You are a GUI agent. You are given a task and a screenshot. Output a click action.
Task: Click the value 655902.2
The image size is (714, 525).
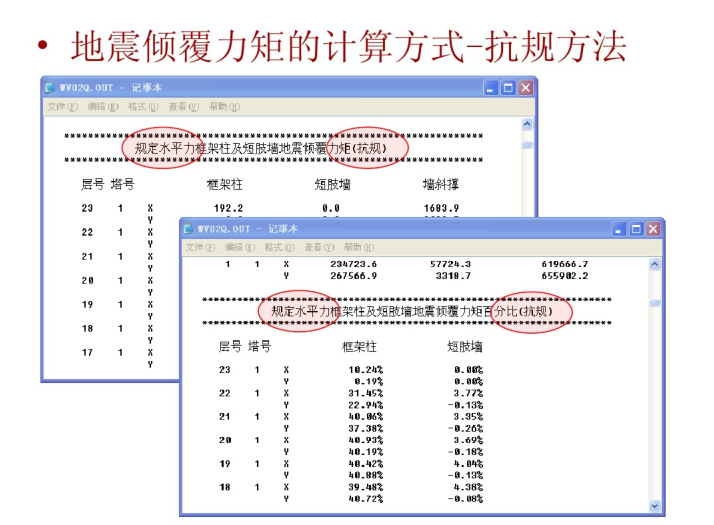565,276
